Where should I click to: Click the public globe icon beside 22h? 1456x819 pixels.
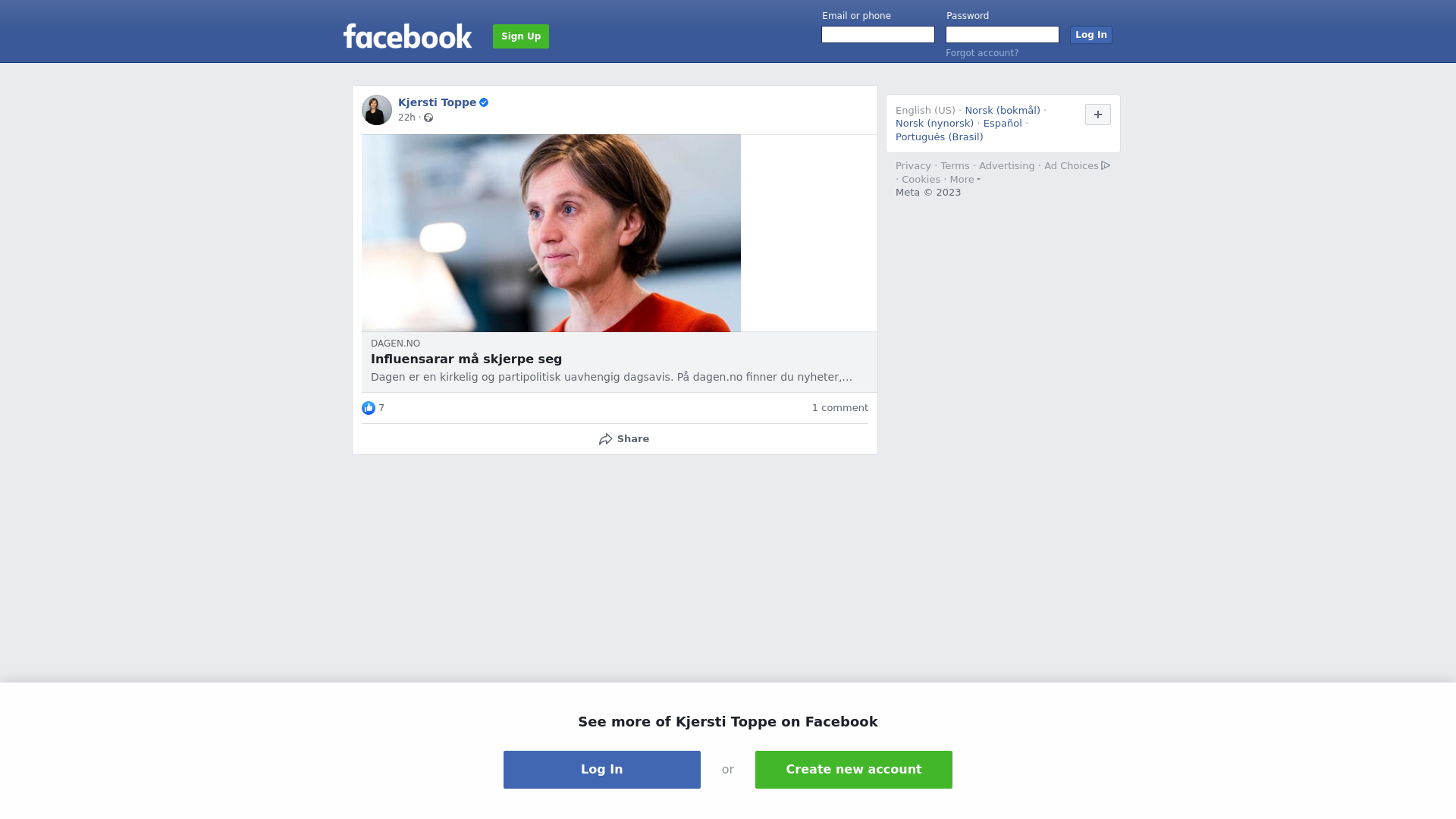tap(428, 118)
